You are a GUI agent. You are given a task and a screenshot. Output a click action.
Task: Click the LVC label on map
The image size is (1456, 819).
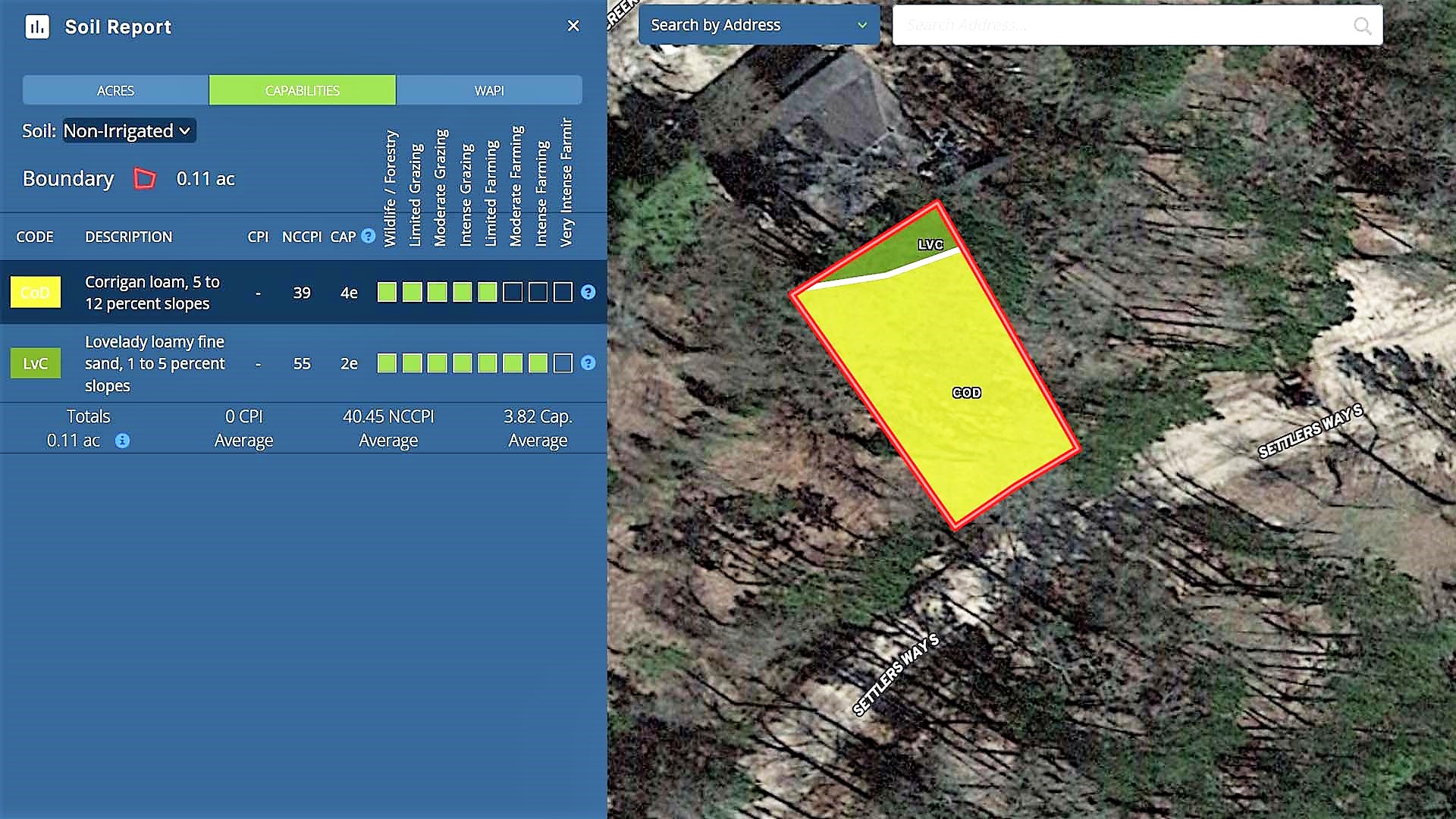click(x=930, y=244)
